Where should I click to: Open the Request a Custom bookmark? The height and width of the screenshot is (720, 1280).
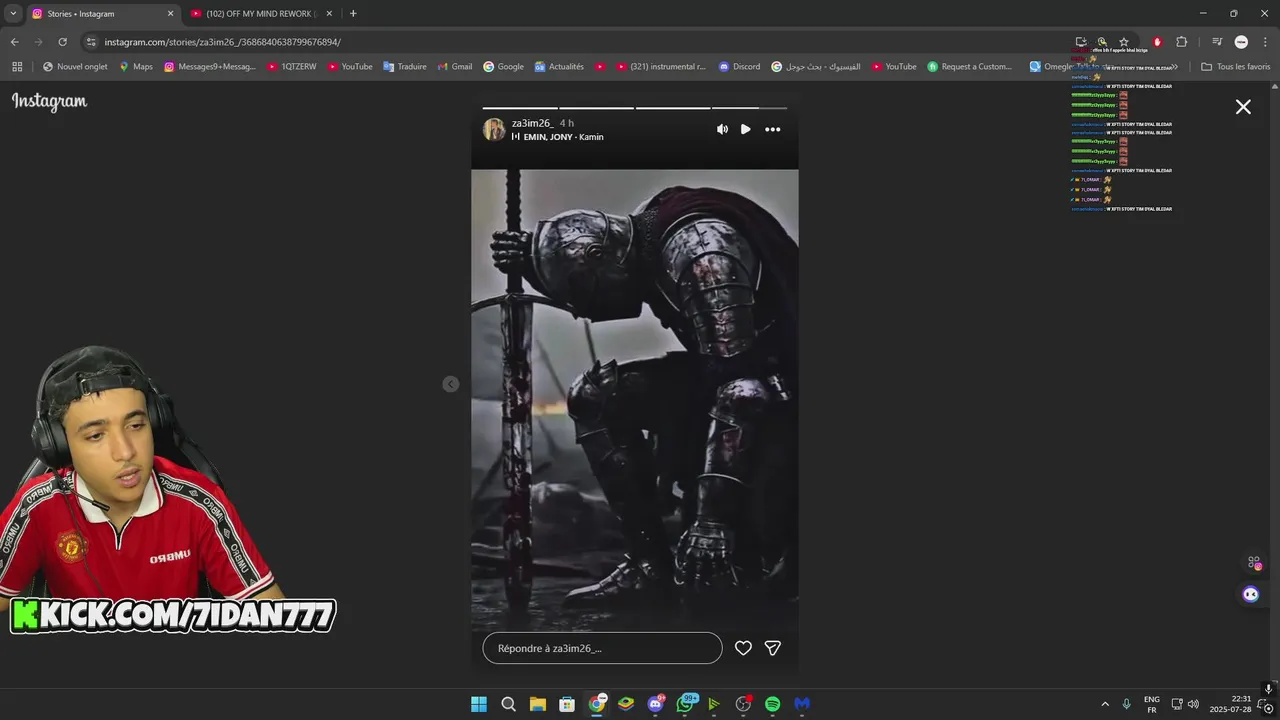pyautogui.click(x=970, y=67)
